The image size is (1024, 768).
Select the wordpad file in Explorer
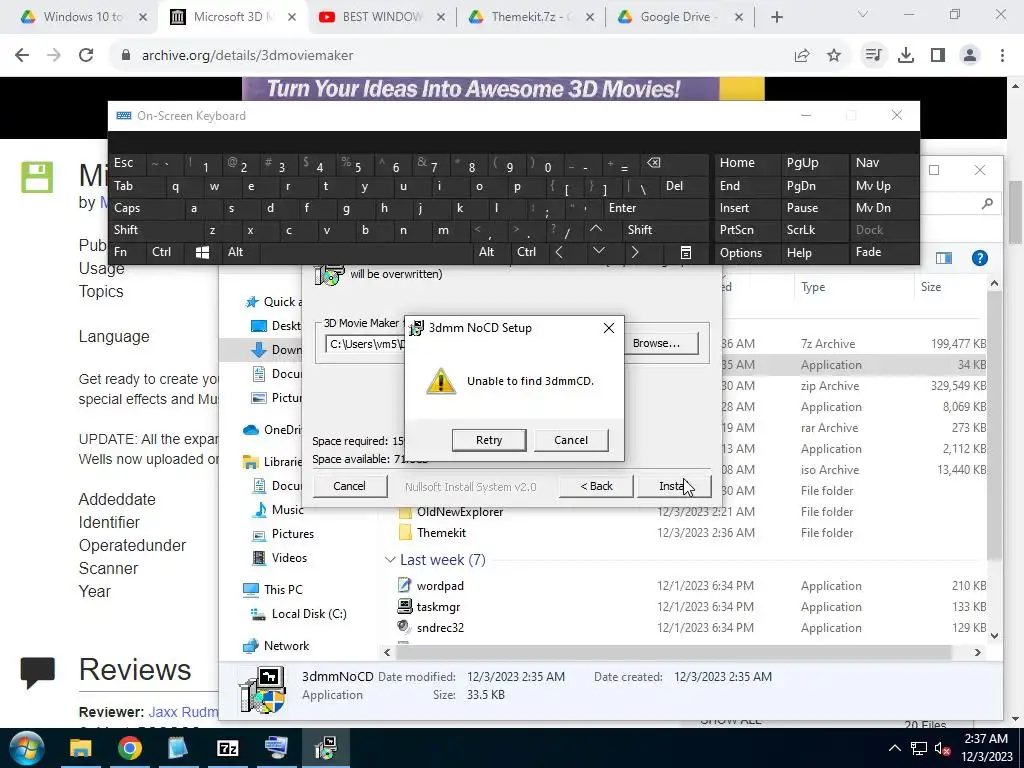440,586
